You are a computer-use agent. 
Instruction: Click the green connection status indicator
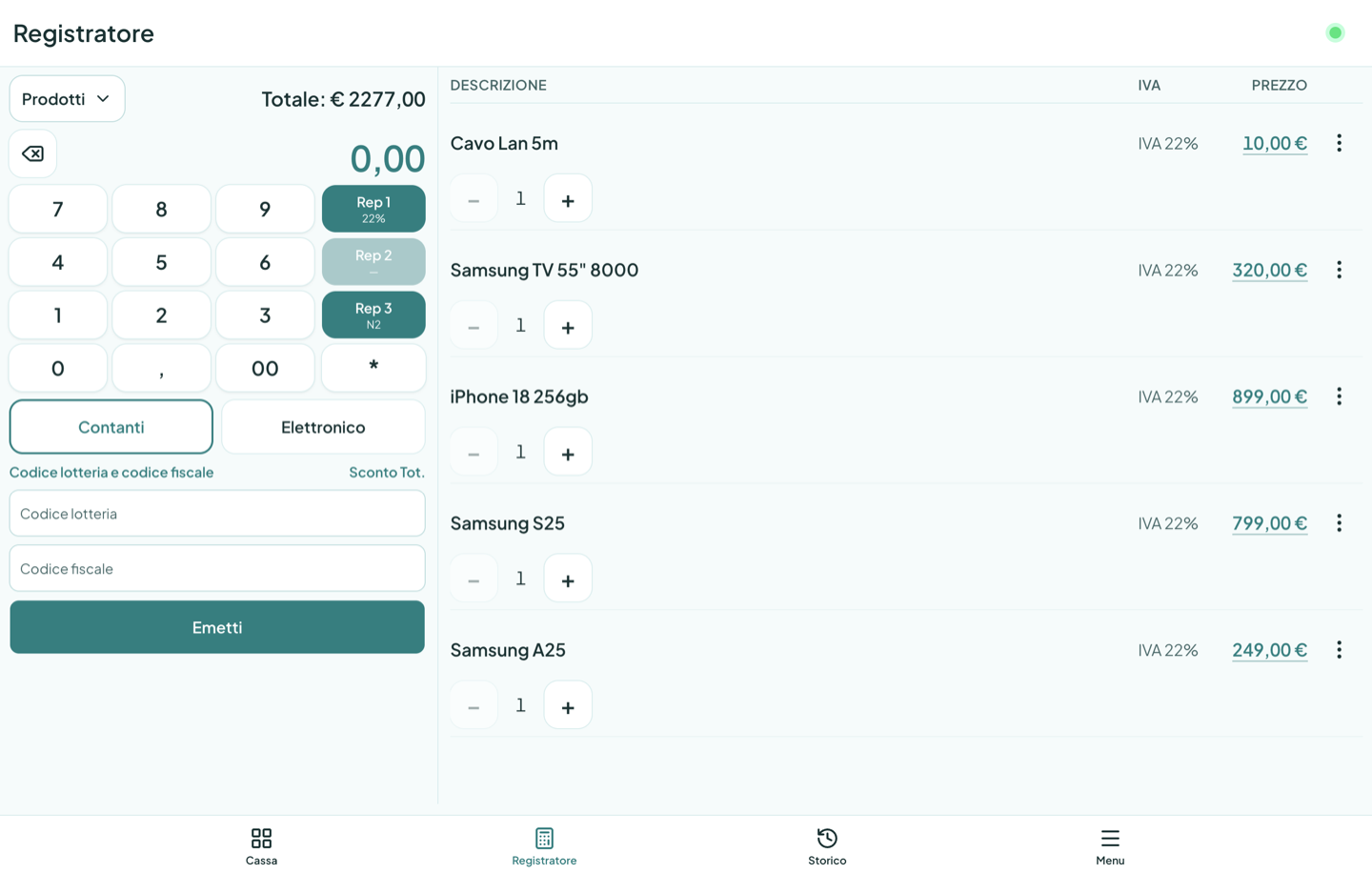click(1335, 32)
